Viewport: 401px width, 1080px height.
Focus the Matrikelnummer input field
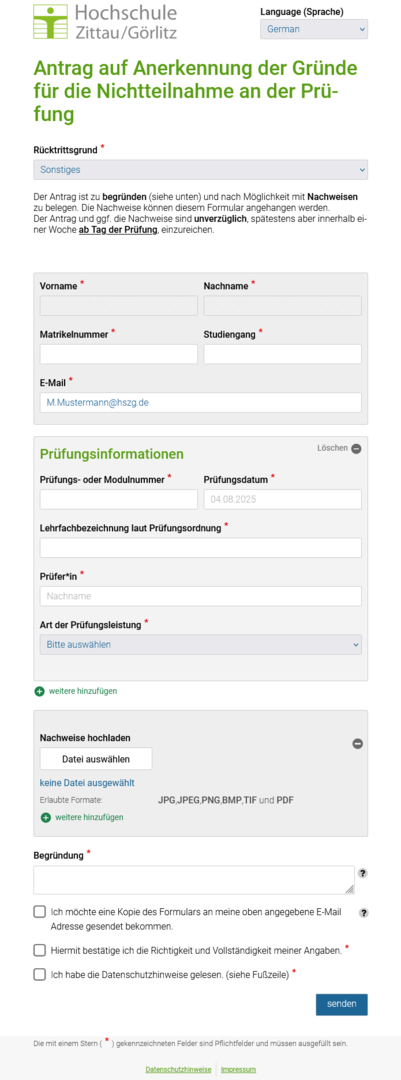click(x=119, y=354)
